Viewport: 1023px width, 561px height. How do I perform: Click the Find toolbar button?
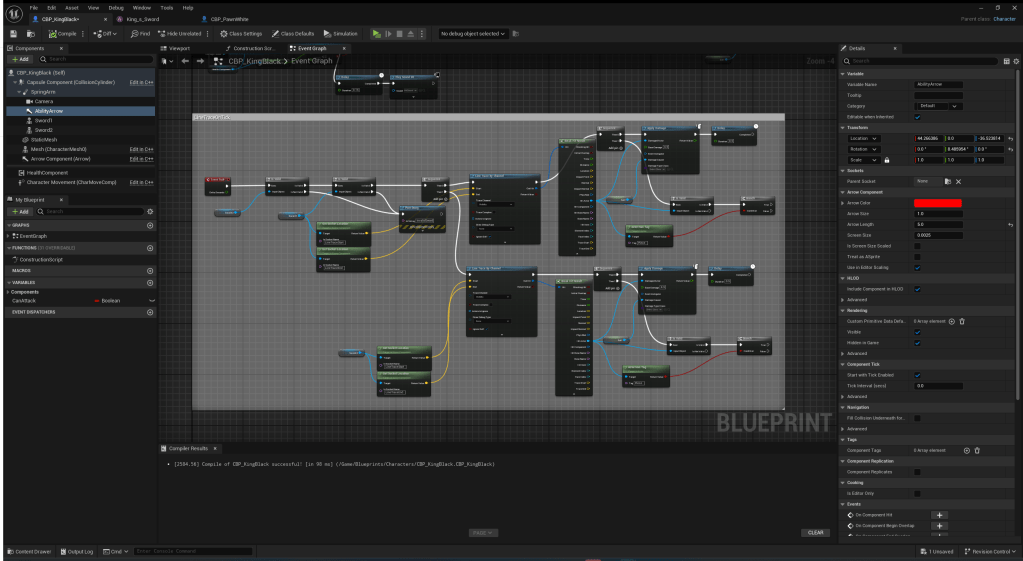[141, 33]
